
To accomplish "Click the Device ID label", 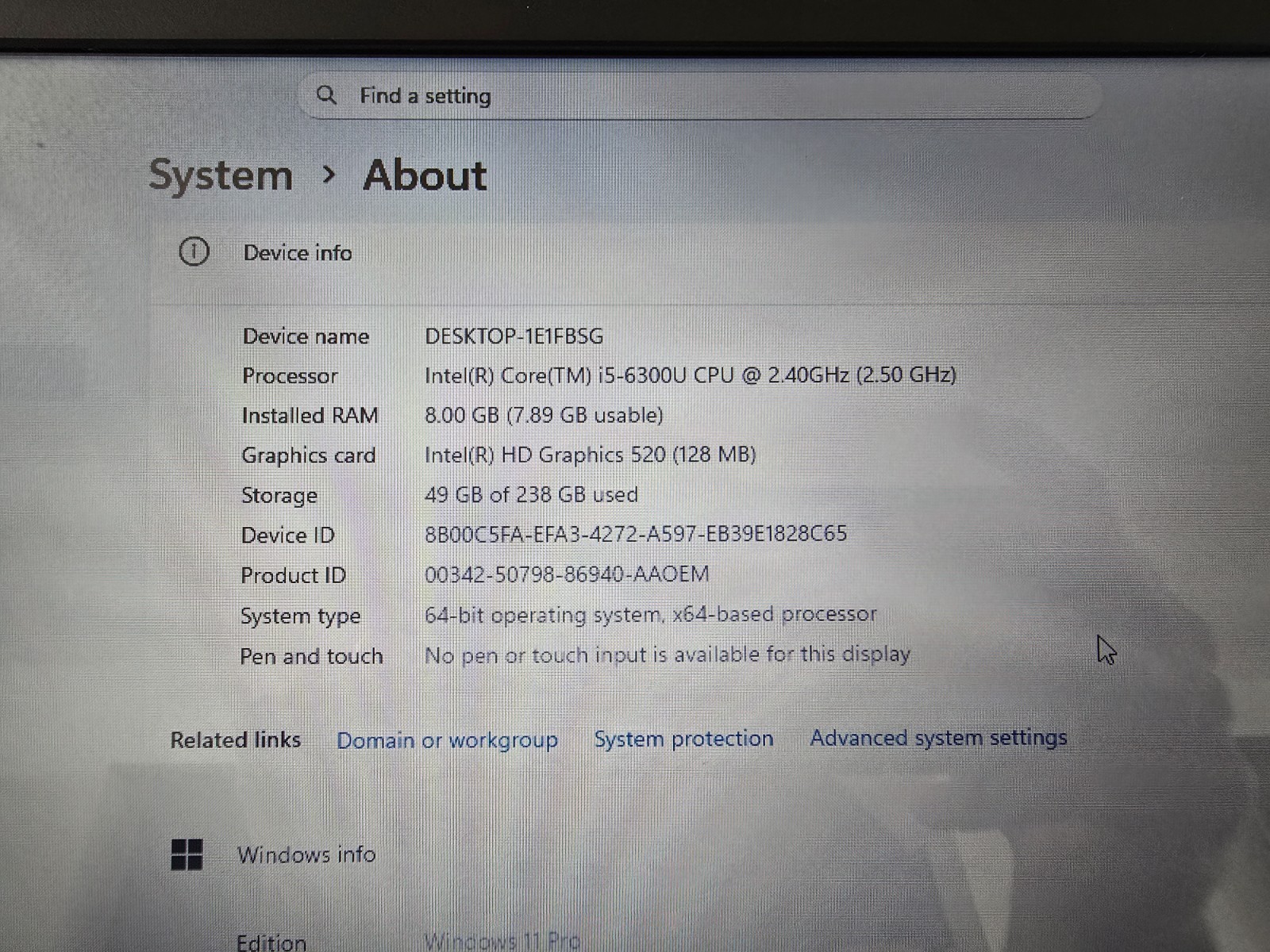I will click(288, 535).
